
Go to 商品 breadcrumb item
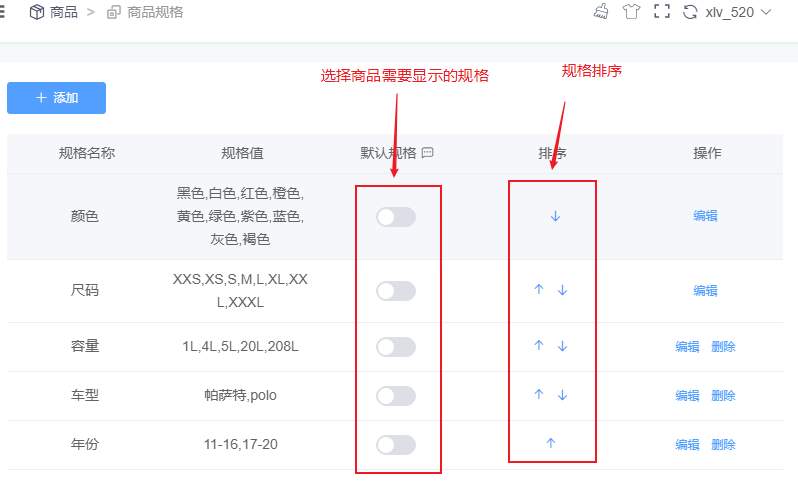coord(53,12)
